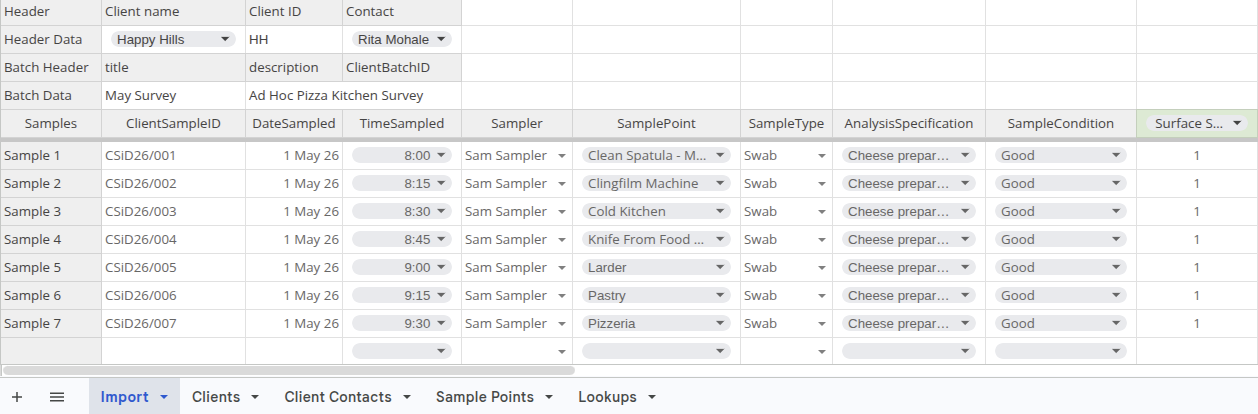Open the Happy Hills client dropdown

[x=225, y=40]
